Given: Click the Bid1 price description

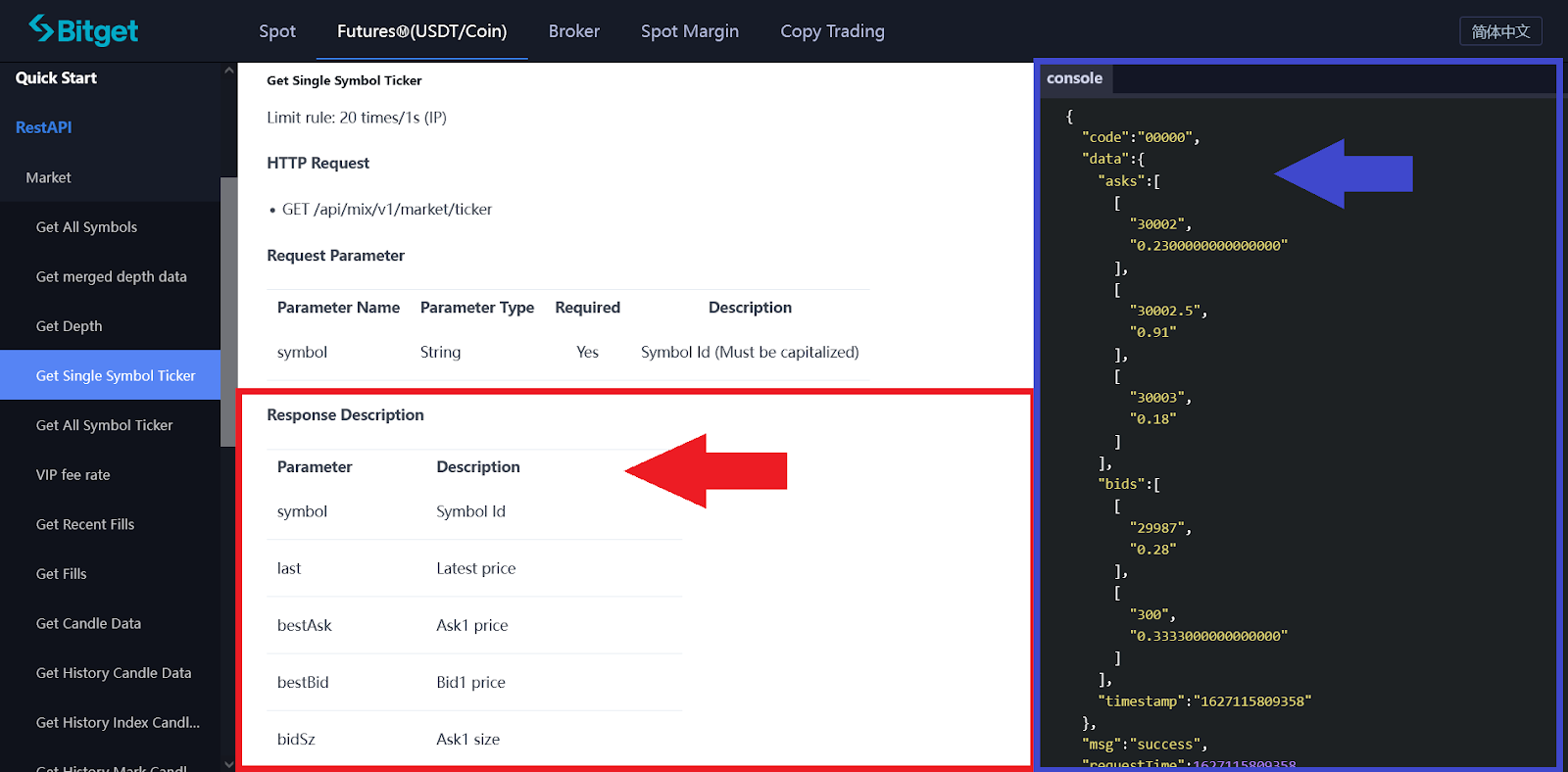Looking at the screenshot, I should [471, 683].
